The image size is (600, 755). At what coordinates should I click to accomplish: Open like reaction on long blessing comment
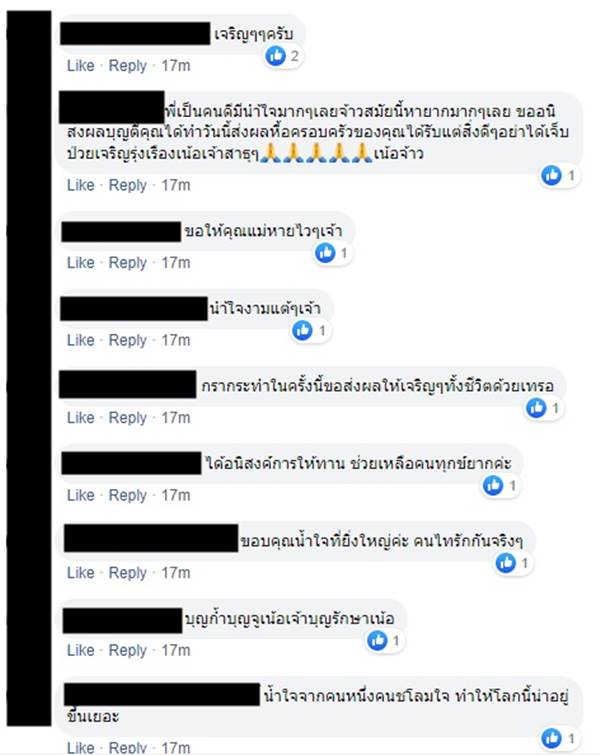tap(551, 175)
